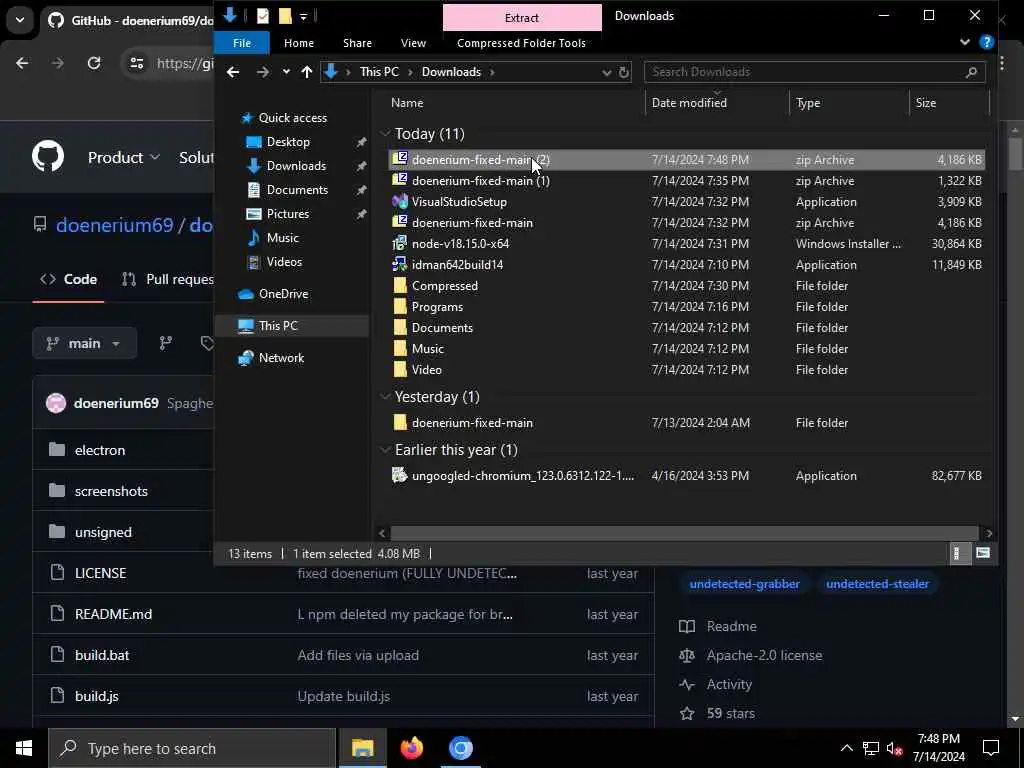Switch to the Home ribbon tab
The height and width of the screenshot is (768, 1024).
click(x=299, y=43)
